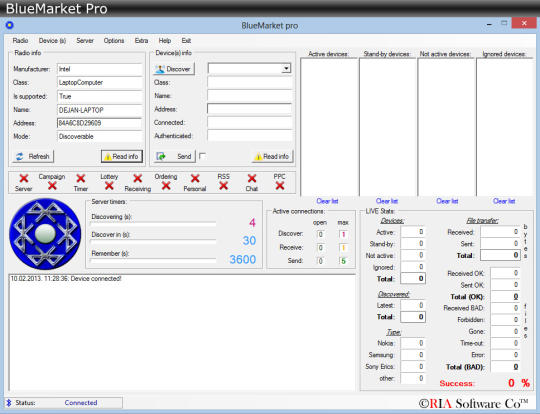Click the device Address input field
This screenshot has width=540, height=414.
click(250, 109)
